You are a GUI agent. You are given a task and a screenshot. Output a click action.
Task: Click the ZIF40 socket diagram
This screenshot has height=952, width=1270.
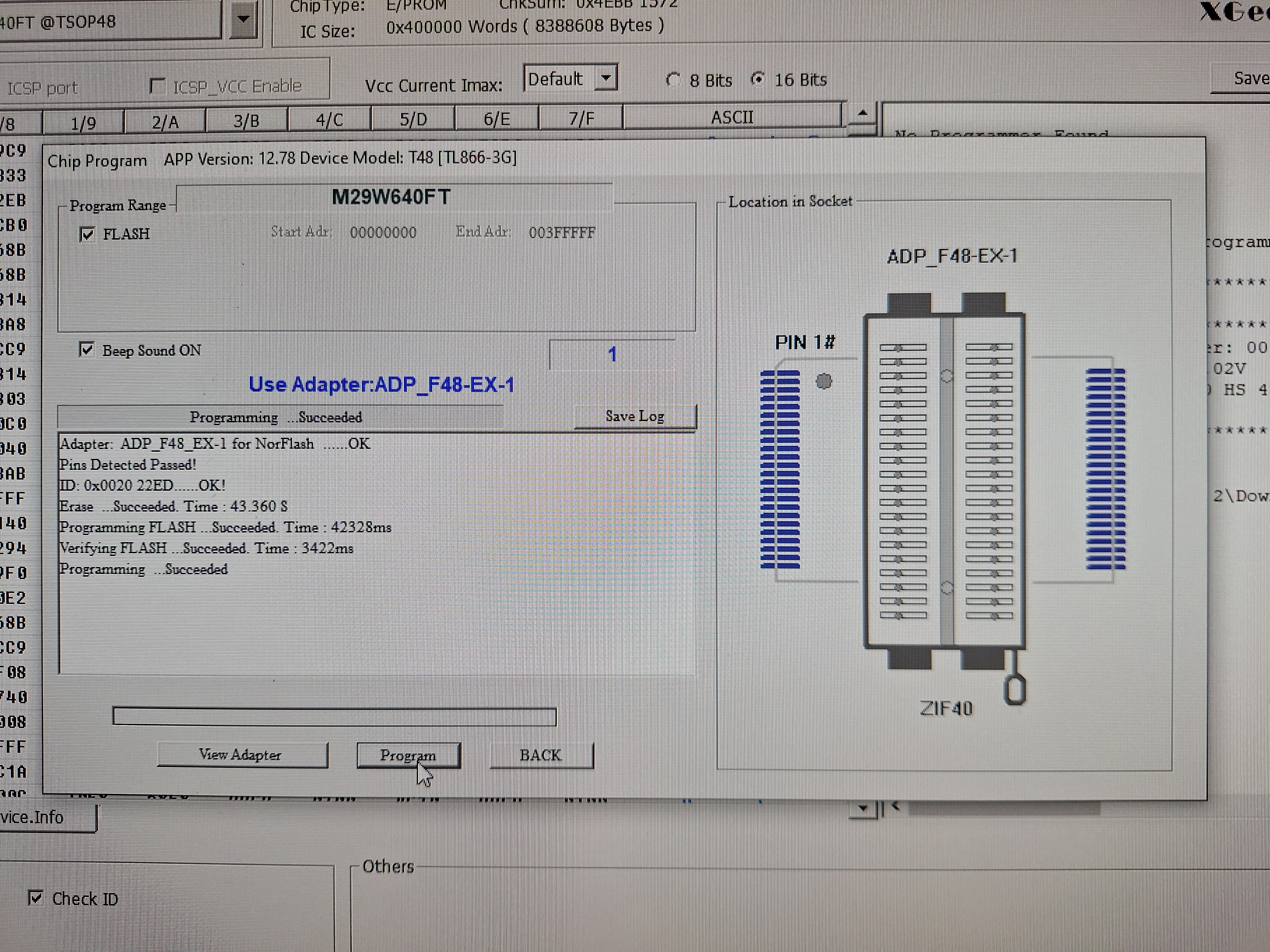[944, 481]
